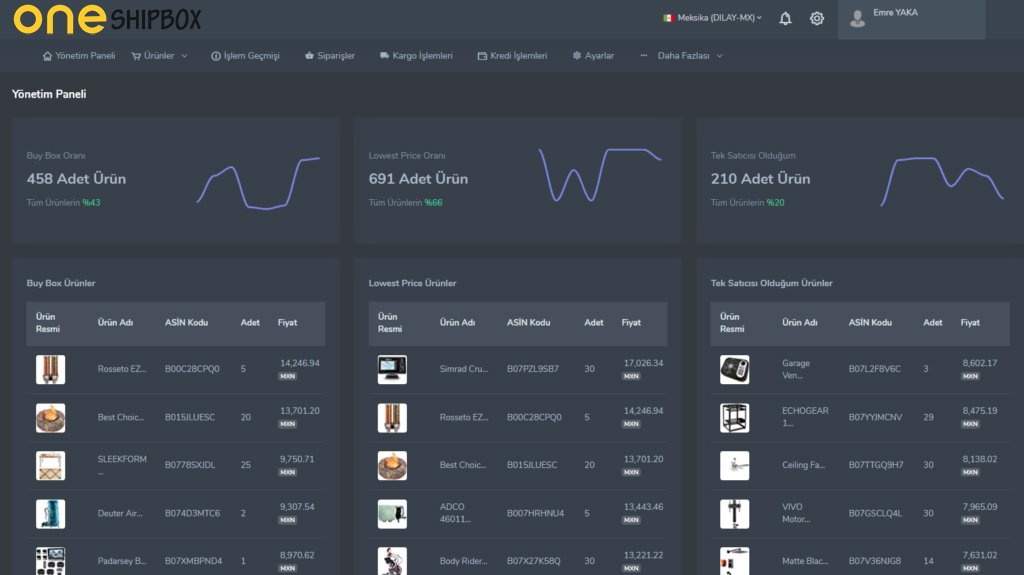1024x575 pixels.
Task: Open Ceiling Fa product thumbnail
Action: [x=735, y=466]
